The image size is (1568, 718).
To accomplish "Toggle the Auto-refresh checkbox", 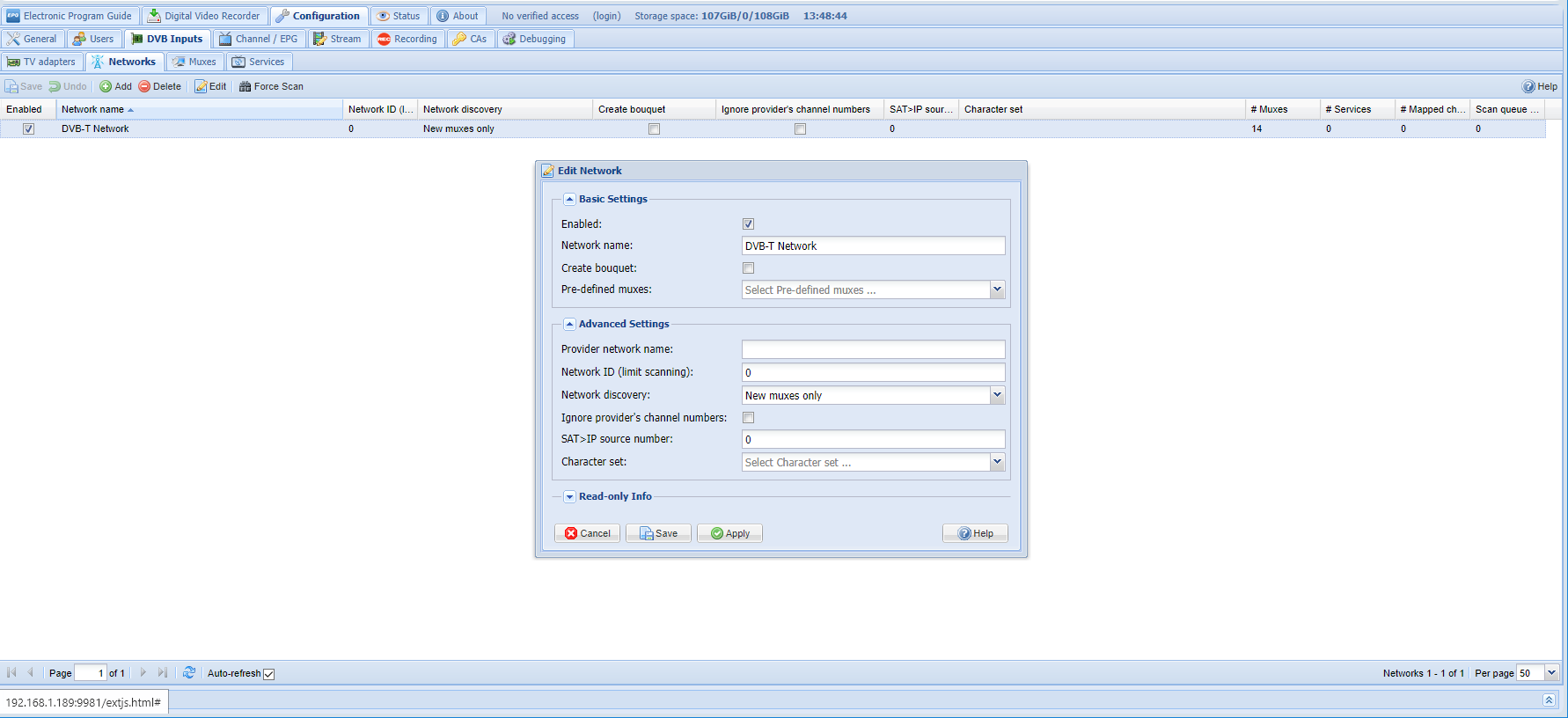I will pyautogui.click(x=269, y=674).
